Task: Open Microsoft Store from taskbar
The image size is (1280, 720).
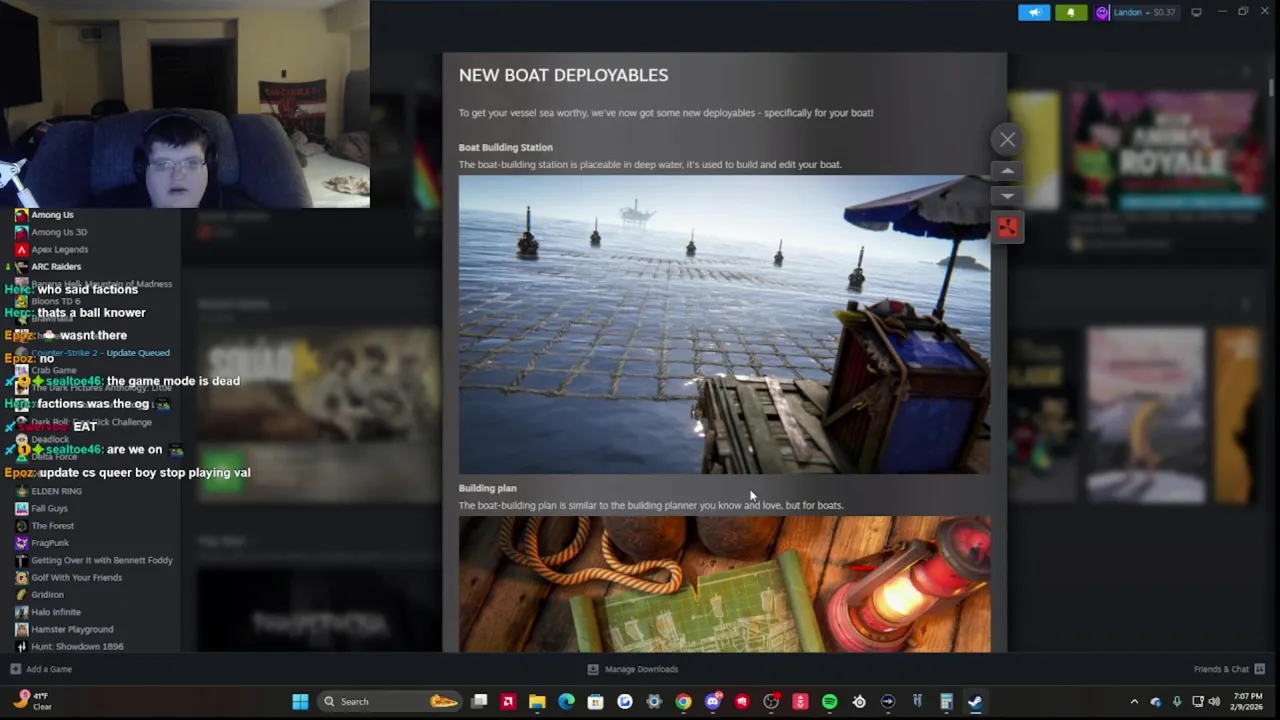Action: pos(595,701)
